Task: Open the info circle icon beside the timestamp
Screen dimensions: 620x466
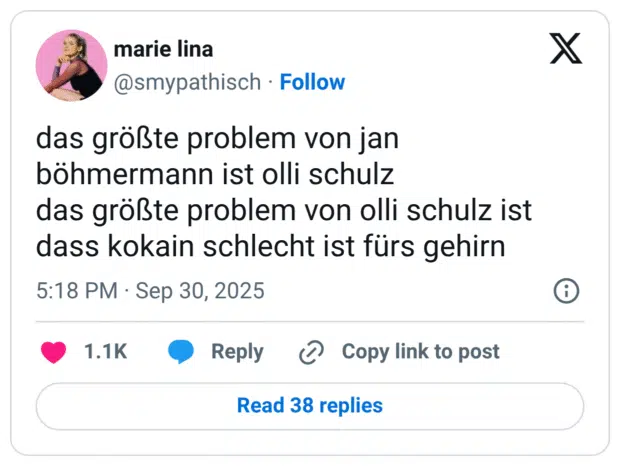Action: (x=566, y=291)
